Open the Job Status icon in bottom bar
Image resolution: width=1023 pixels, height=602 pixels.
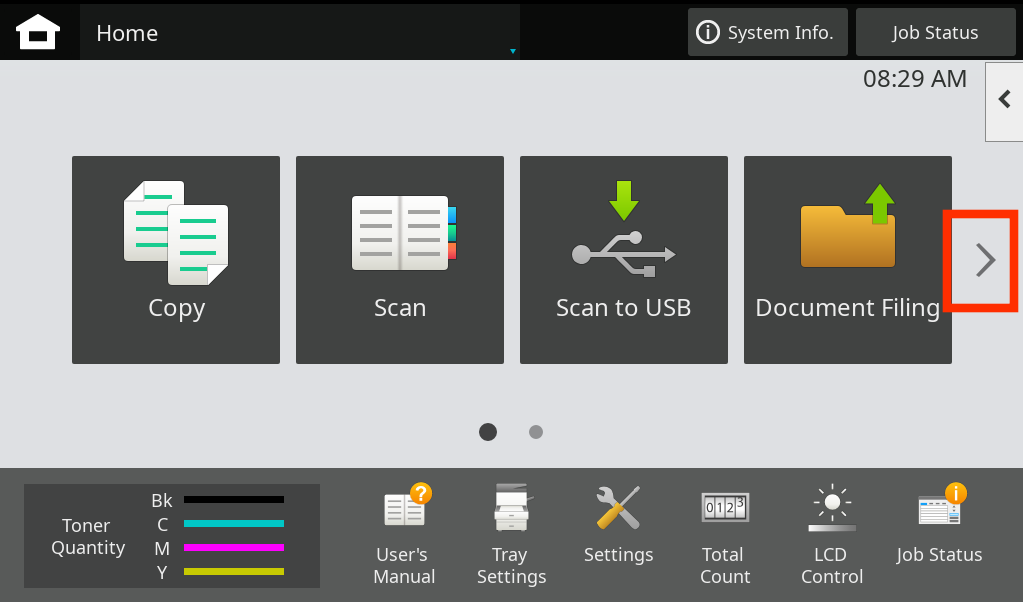pos(939,526)
